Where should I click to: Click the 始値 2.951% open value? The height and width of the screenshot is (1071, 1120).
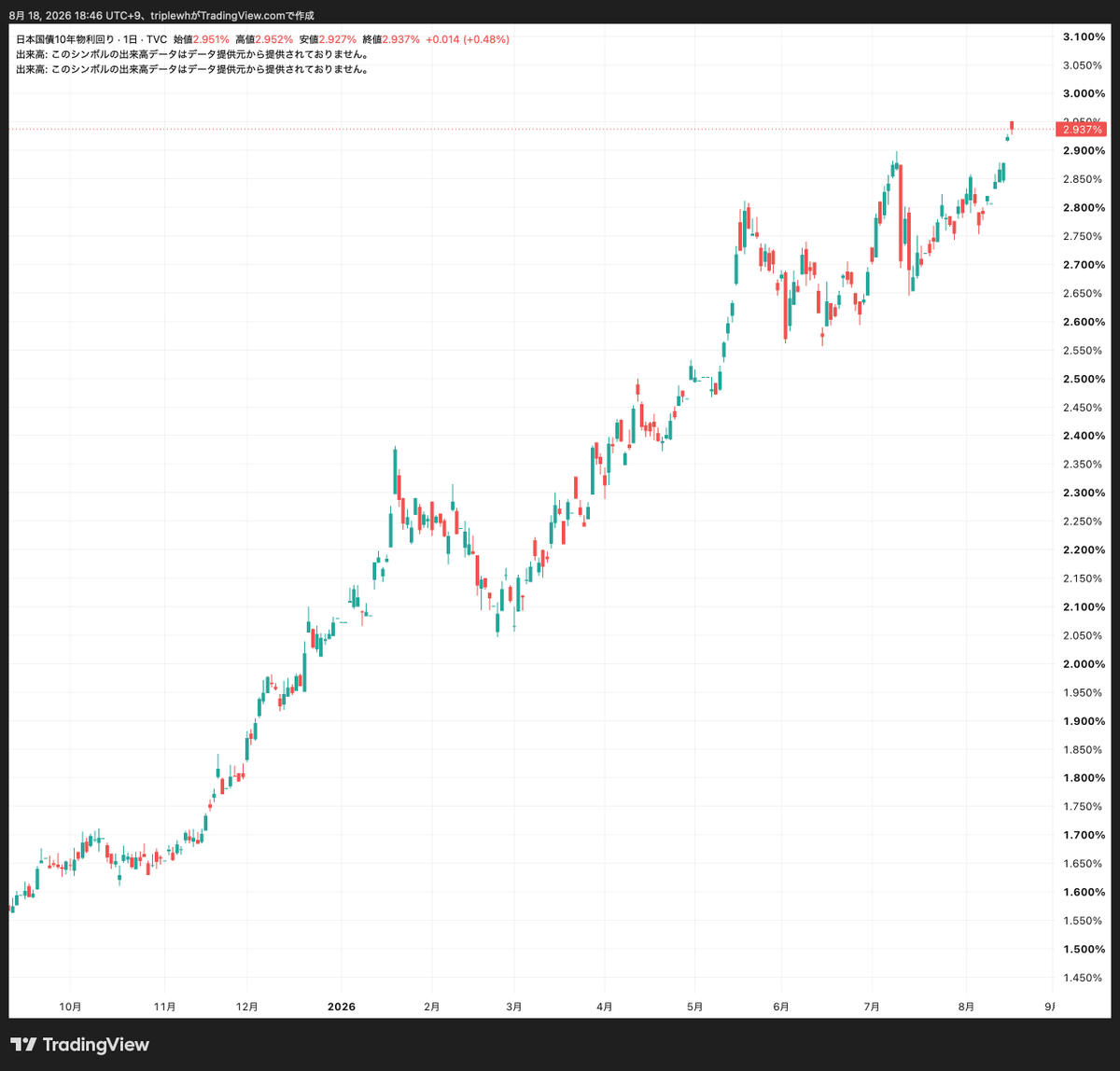(202, 39)
